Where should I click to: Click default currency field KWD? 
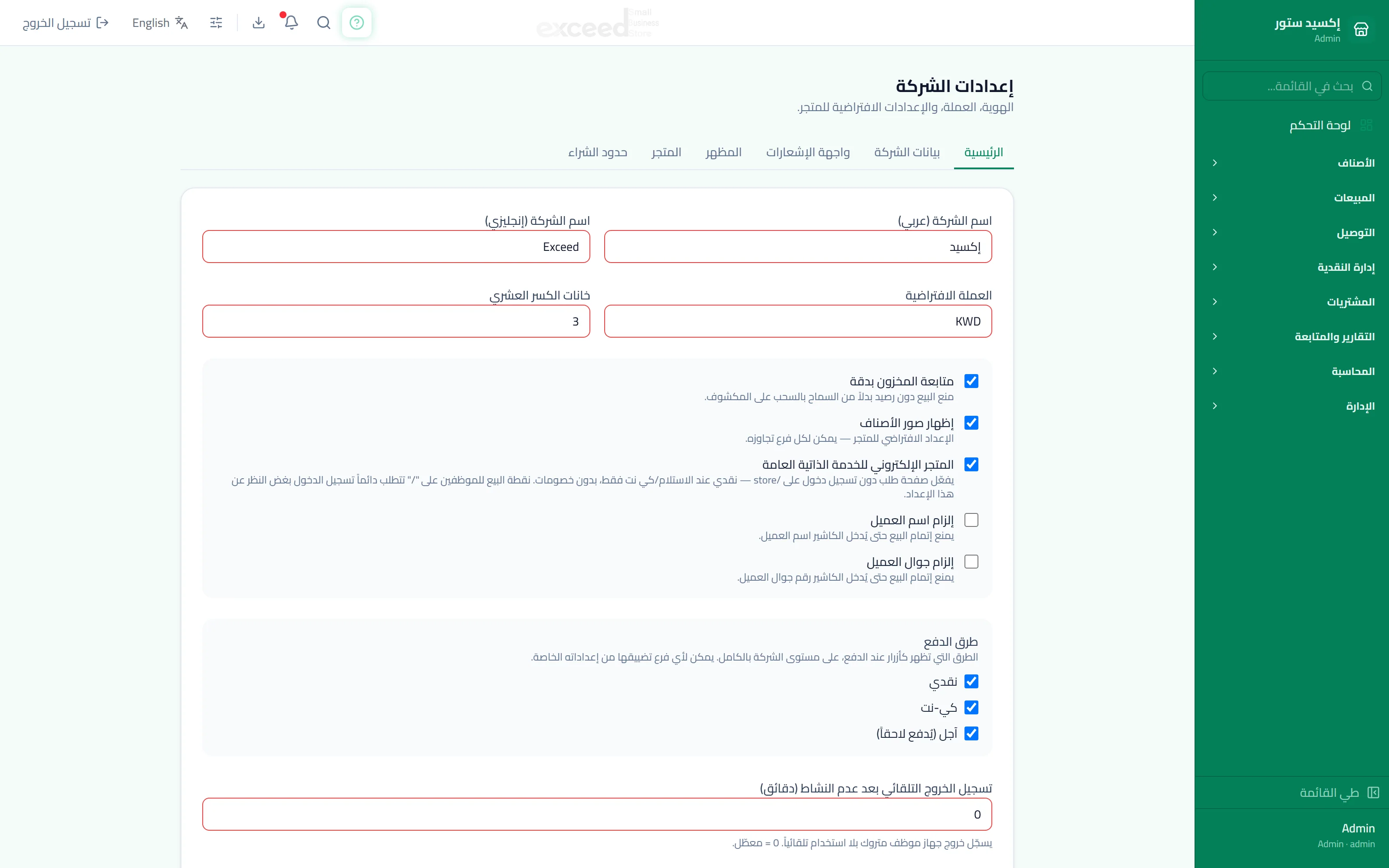tap(798, 321)
